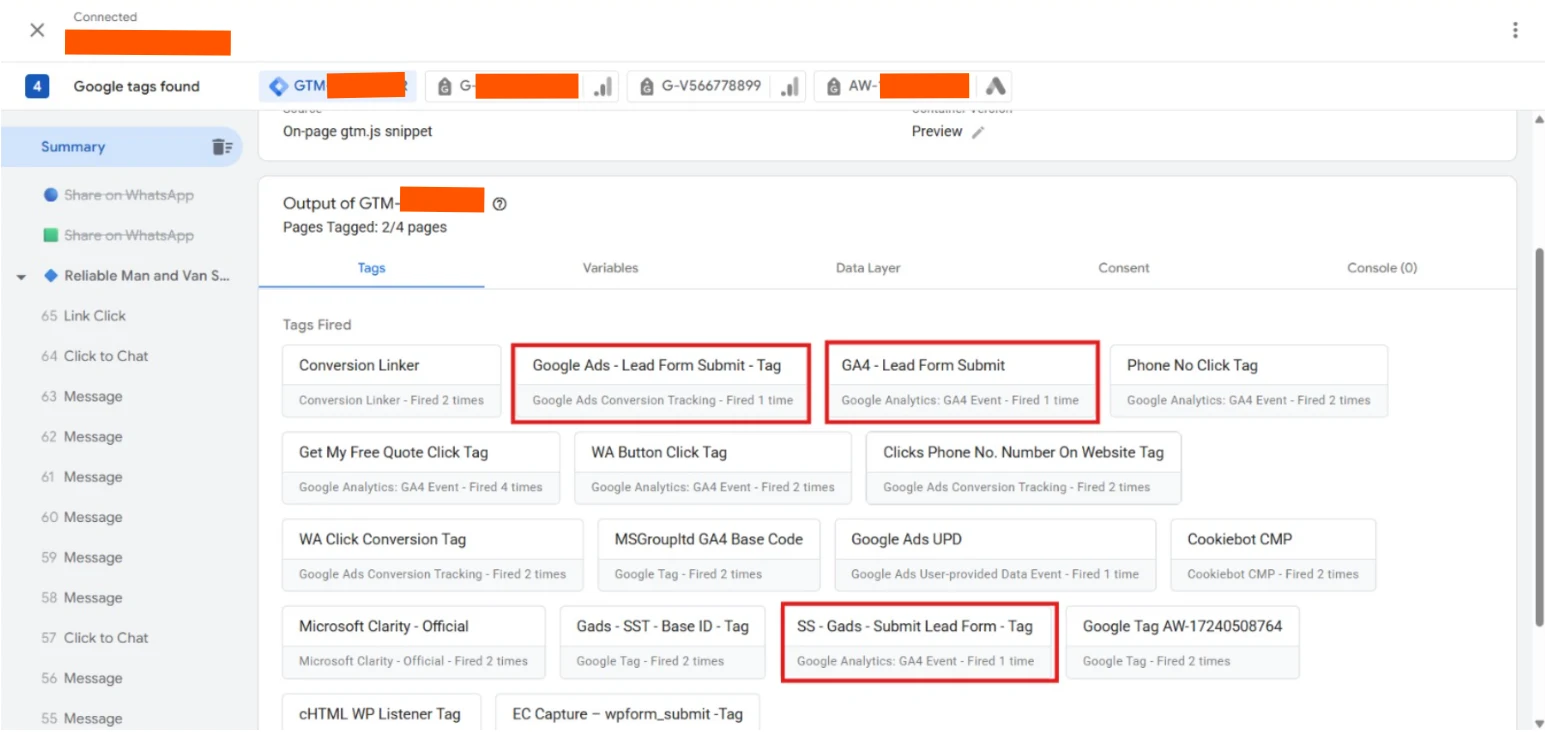The image size is (1545, 732).
Task: Open Phone No Click Tag card
Action: [1248, 382]
